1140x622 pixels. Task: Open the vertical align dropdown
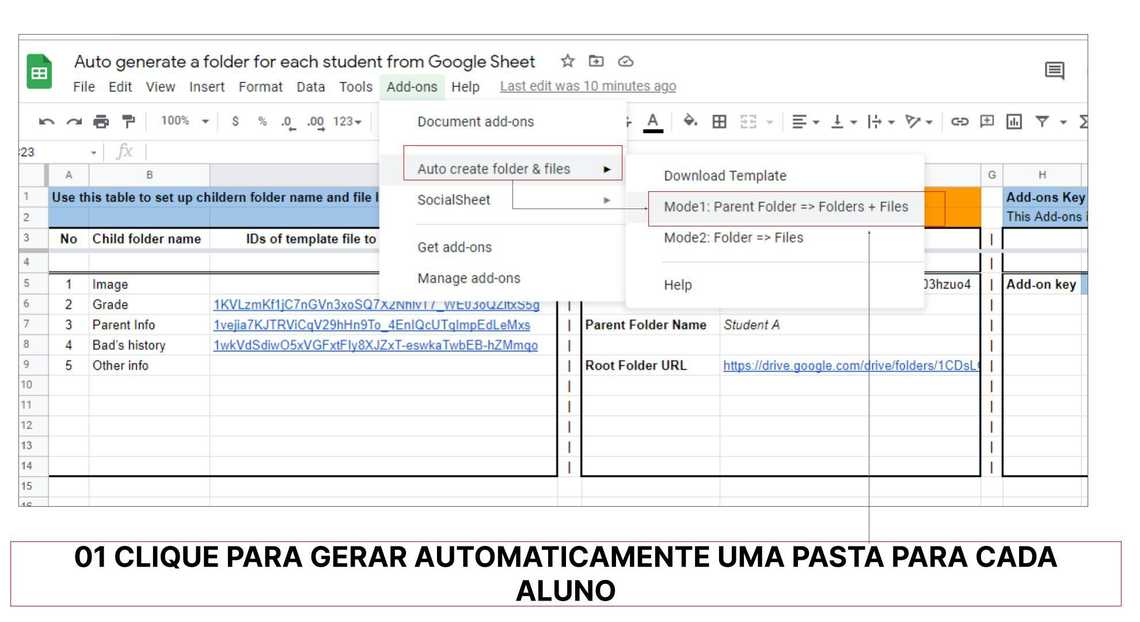click(x=843, y=121)
